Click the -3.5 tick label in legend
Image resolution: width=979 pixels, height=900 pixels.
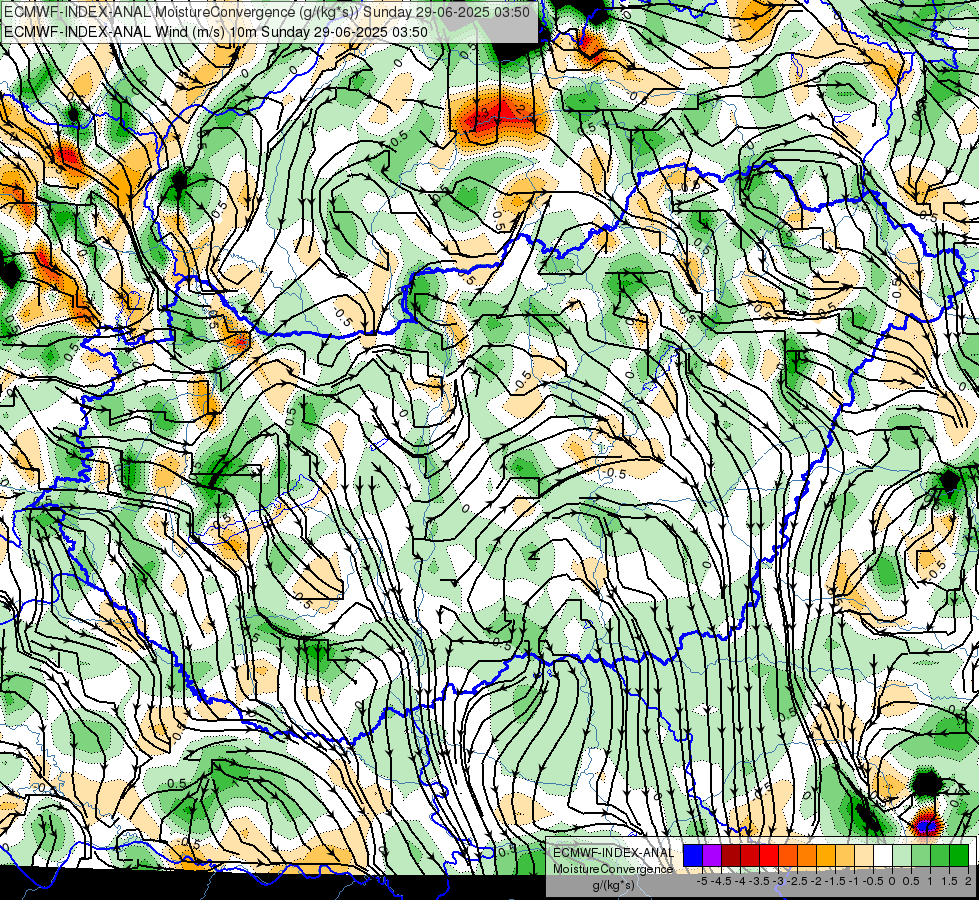coord(759,881)
